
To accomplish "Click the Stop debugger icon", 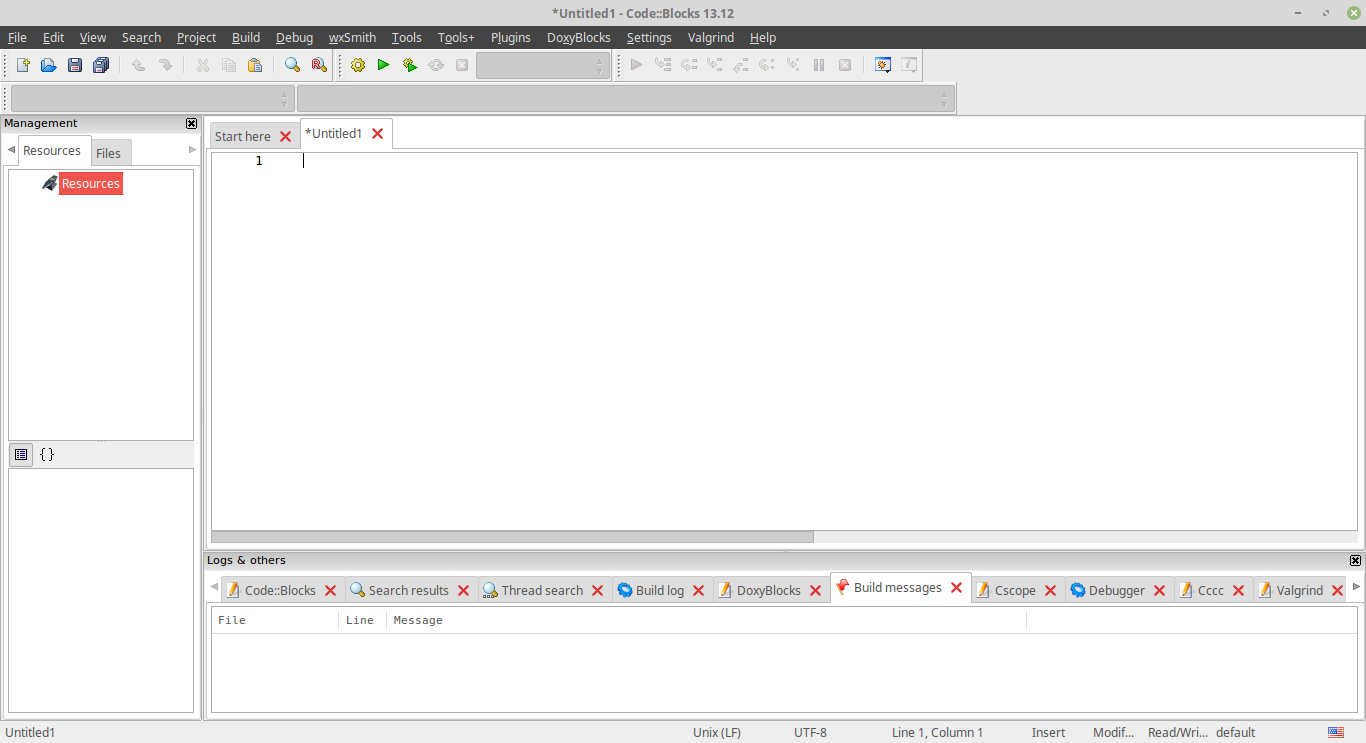I will (x=845, y=65).
